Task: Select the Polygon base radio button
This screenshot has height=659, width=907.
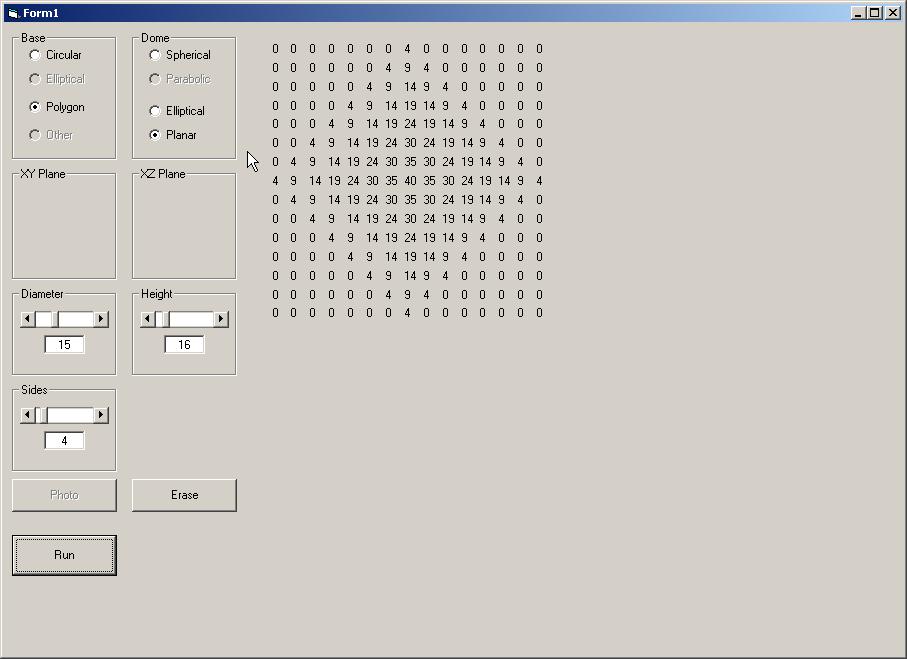Action: [x=57, y=107]
